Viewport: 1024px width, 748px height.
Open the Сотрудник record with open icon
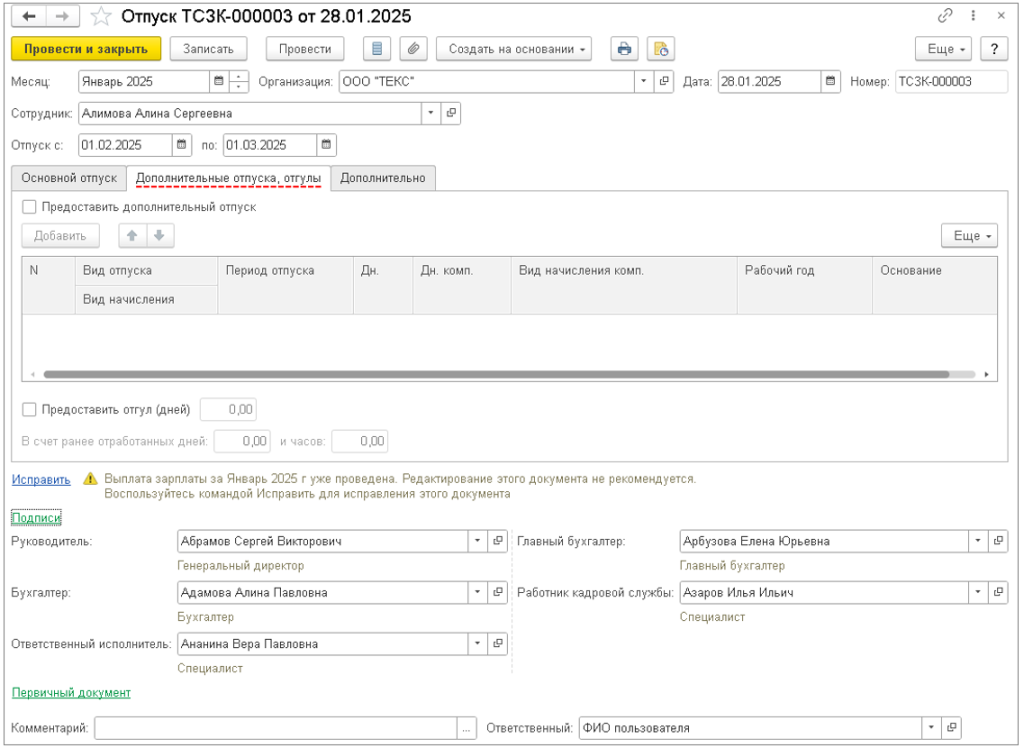click(451, 114)
